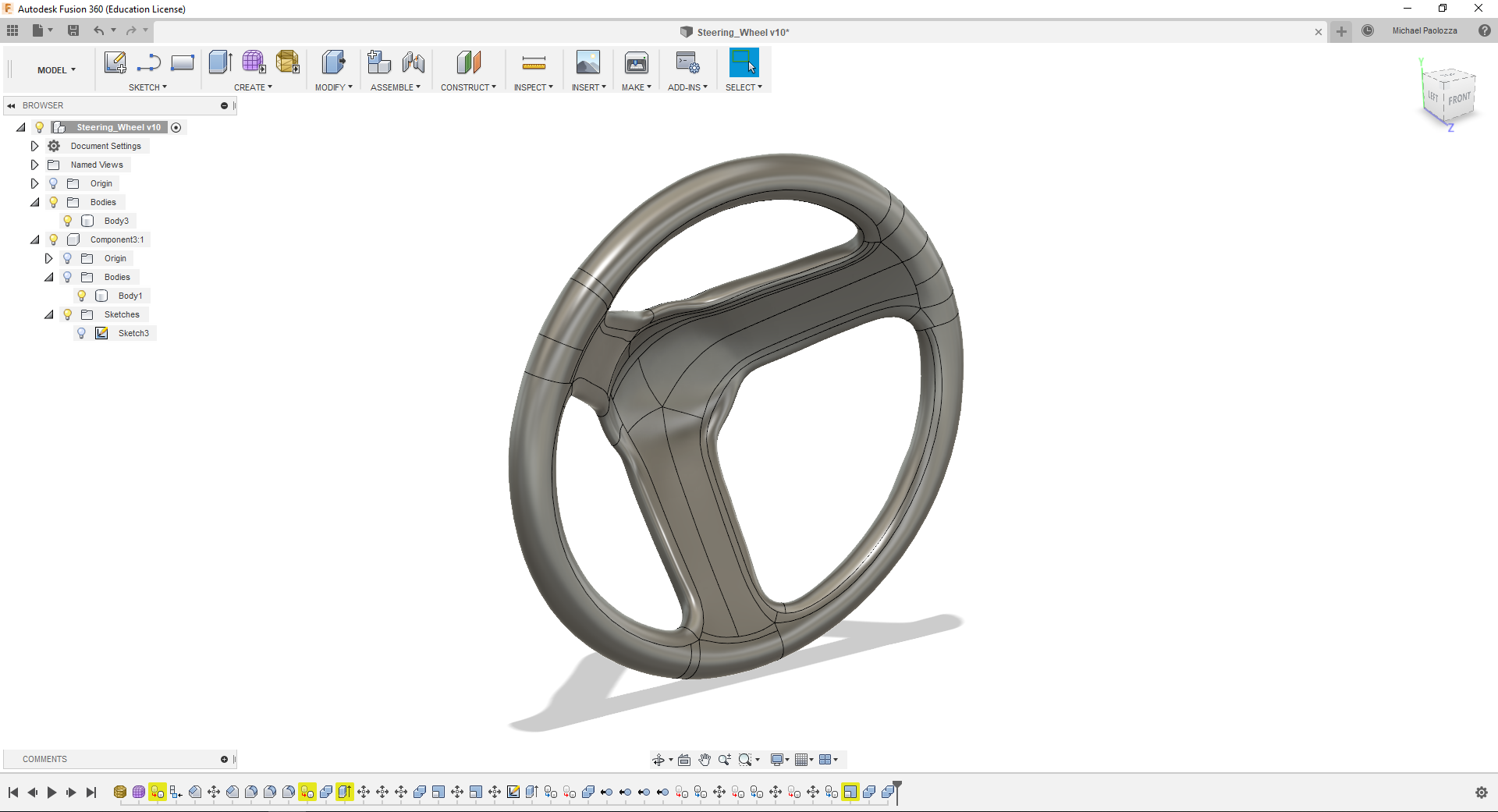Expand the Document Settings node
Viewport: 1498px width, 812px height.
(34, 146)
